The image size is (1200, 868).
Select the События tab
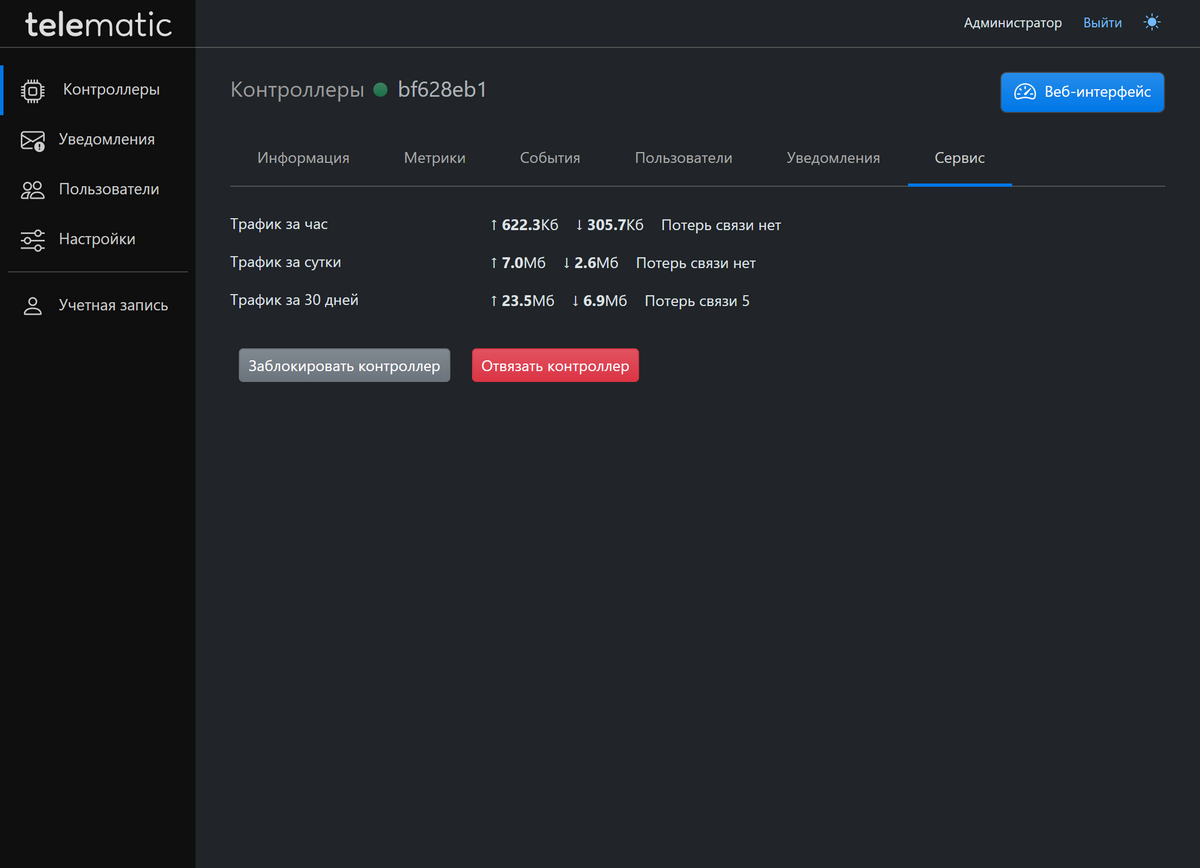[x=550, y=158]
